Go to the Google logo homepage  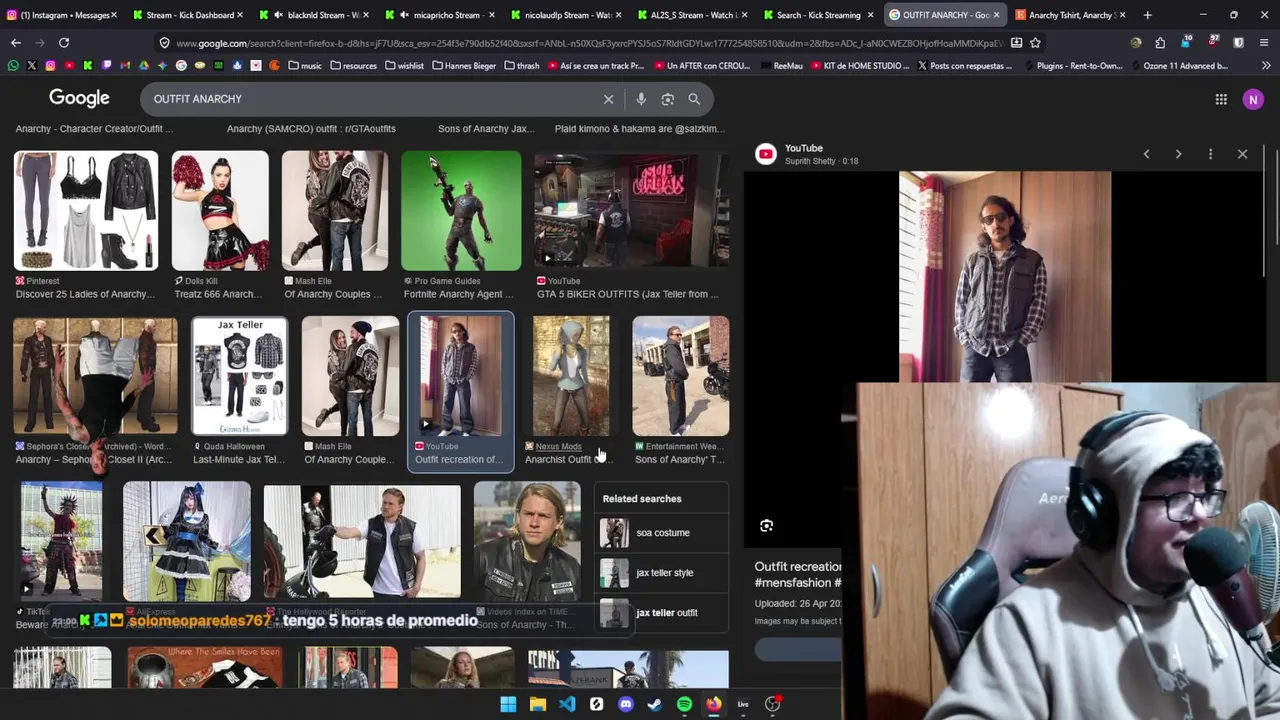pyautogui.click(x=79, y=98)
